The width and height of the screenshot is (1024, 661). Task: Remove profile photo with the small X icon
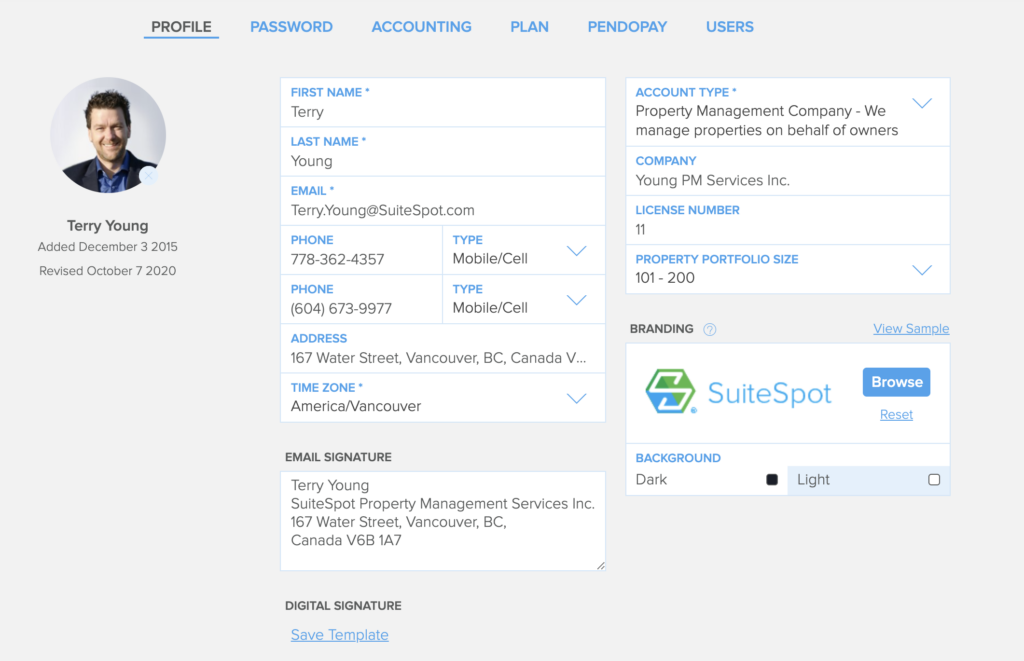point(149,176)
